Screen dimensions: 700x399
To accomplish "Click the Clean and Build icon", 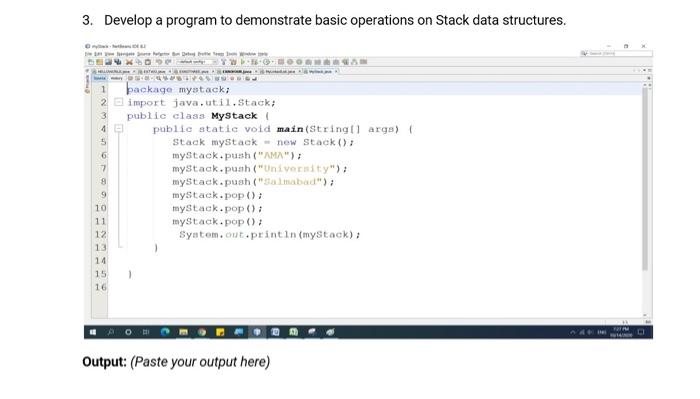I will [233, 62].
